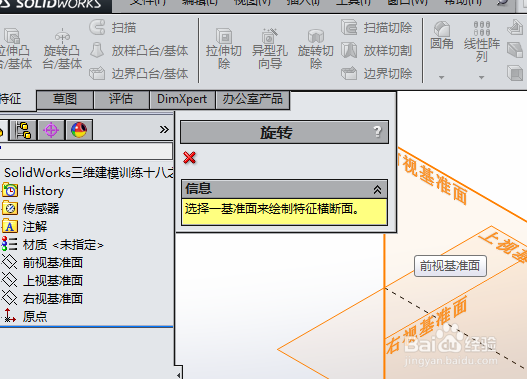Select the Lofted Boss 放样凸台/基体 tool
The width and height of the screenshot is (527, 379).
tap(138, 51)
